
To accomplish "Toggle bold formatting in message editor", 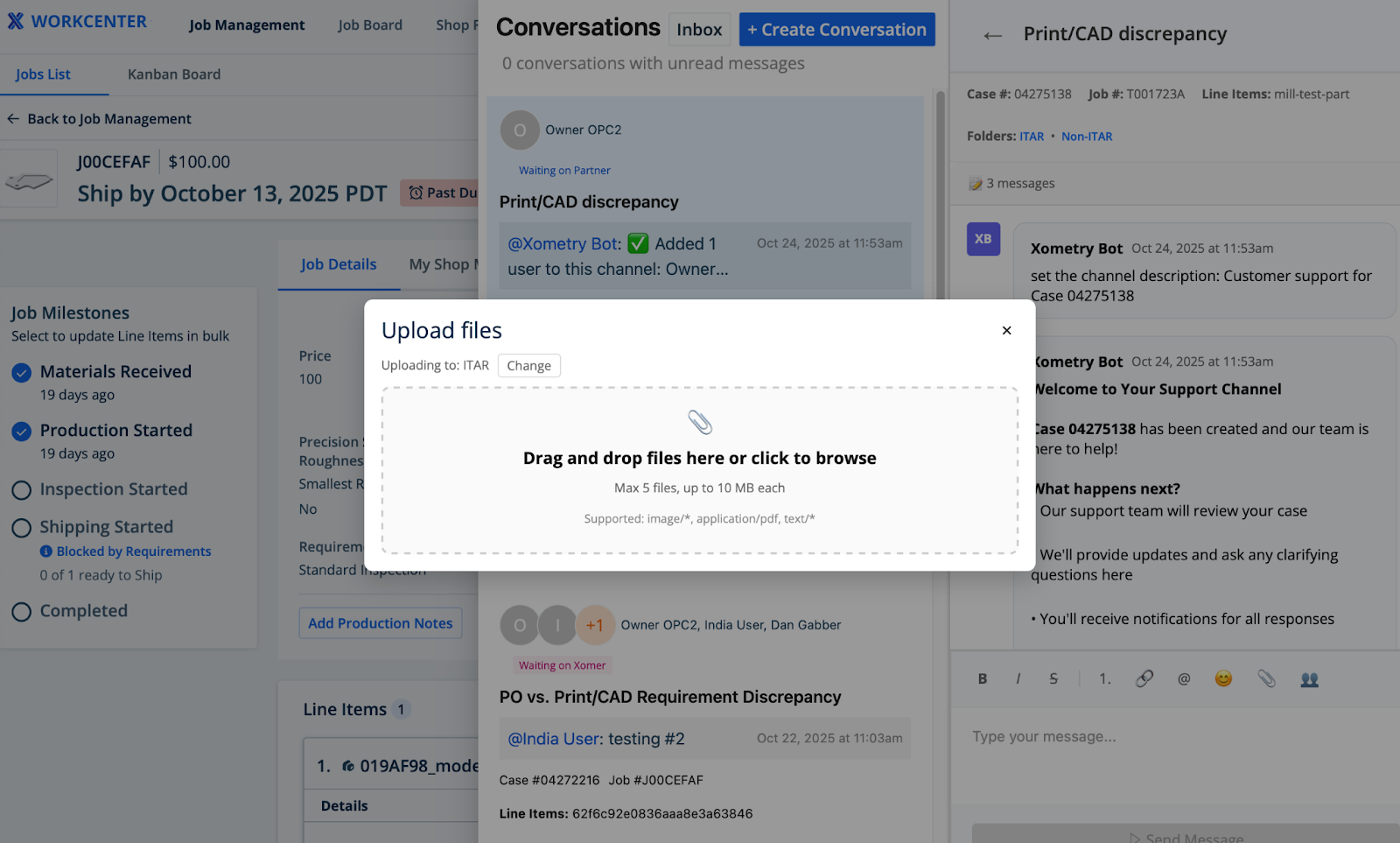I will coord(983,678).
